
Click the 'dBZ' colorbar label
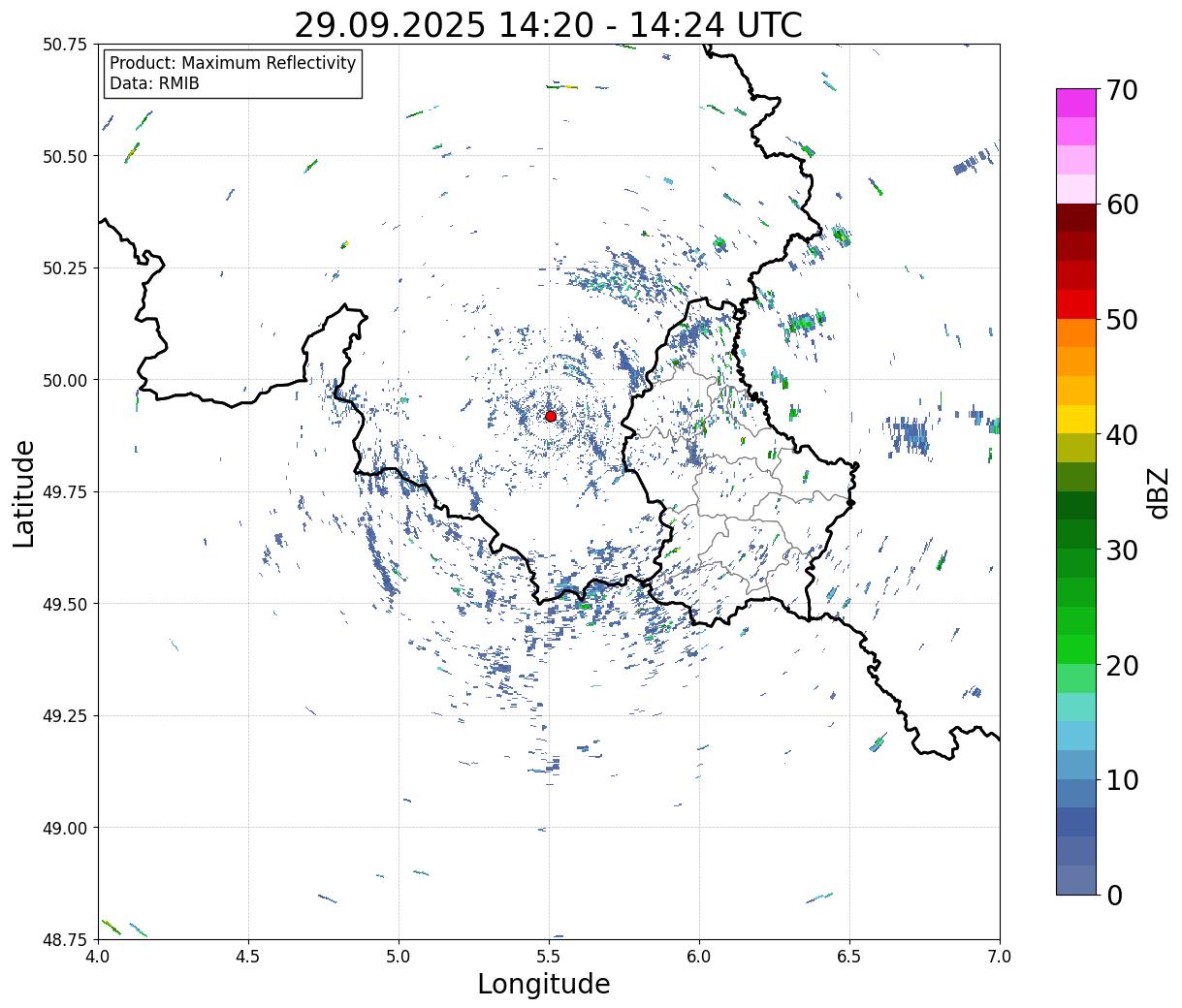tap(1158, 492)
